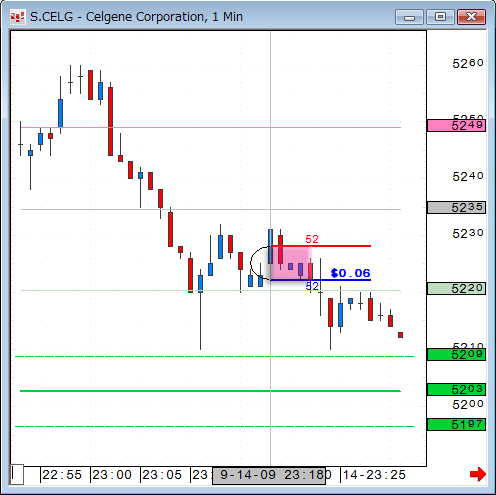496x495 pixels.
Task: Maximize the S.CELG chart window
Action: pos(440,17)
